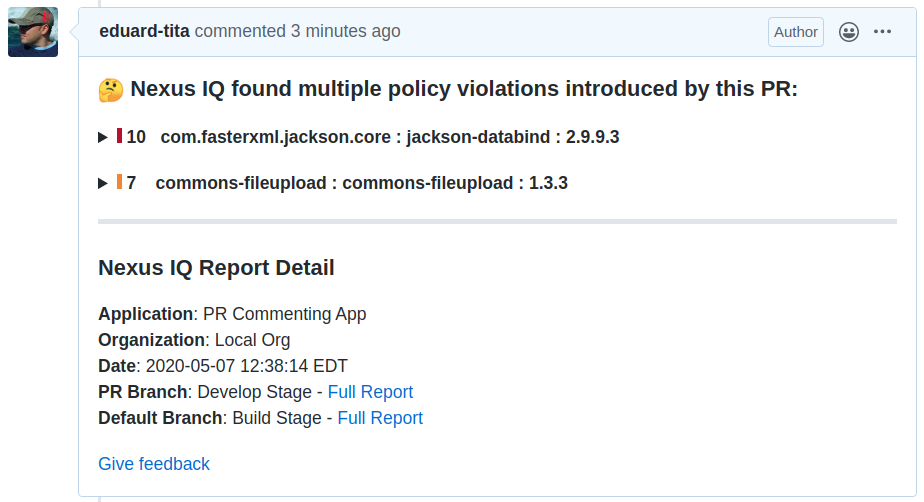924x502 pixels.
Task: Expand the commons-fileupload disclosure triangle
Action: pyautogui.click(x=103, y=183)
